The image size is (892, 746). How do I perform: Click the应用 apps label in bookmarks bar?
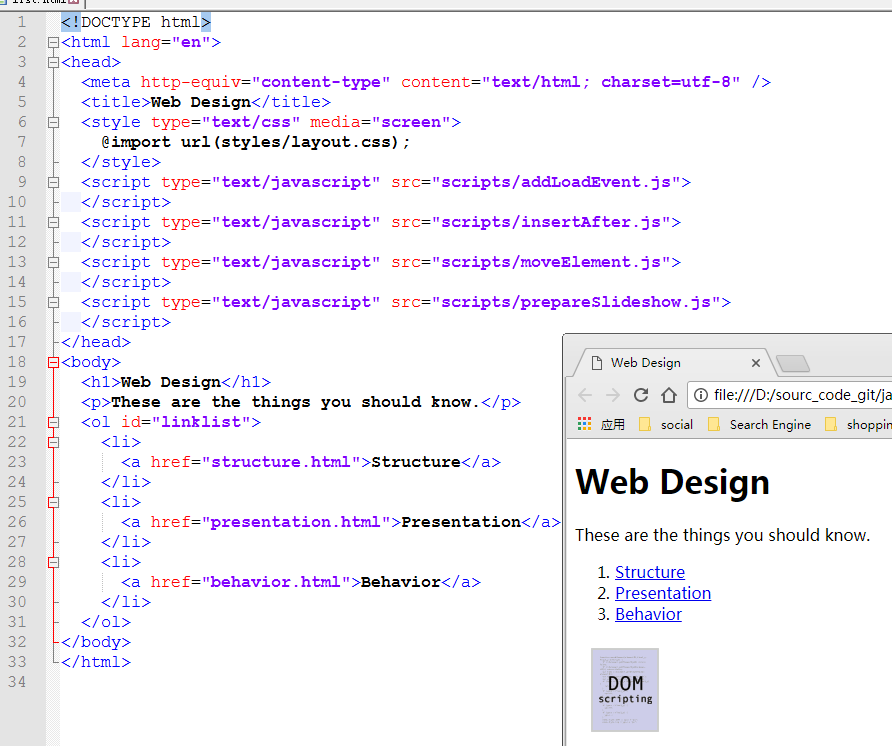(x=613, y=424)
